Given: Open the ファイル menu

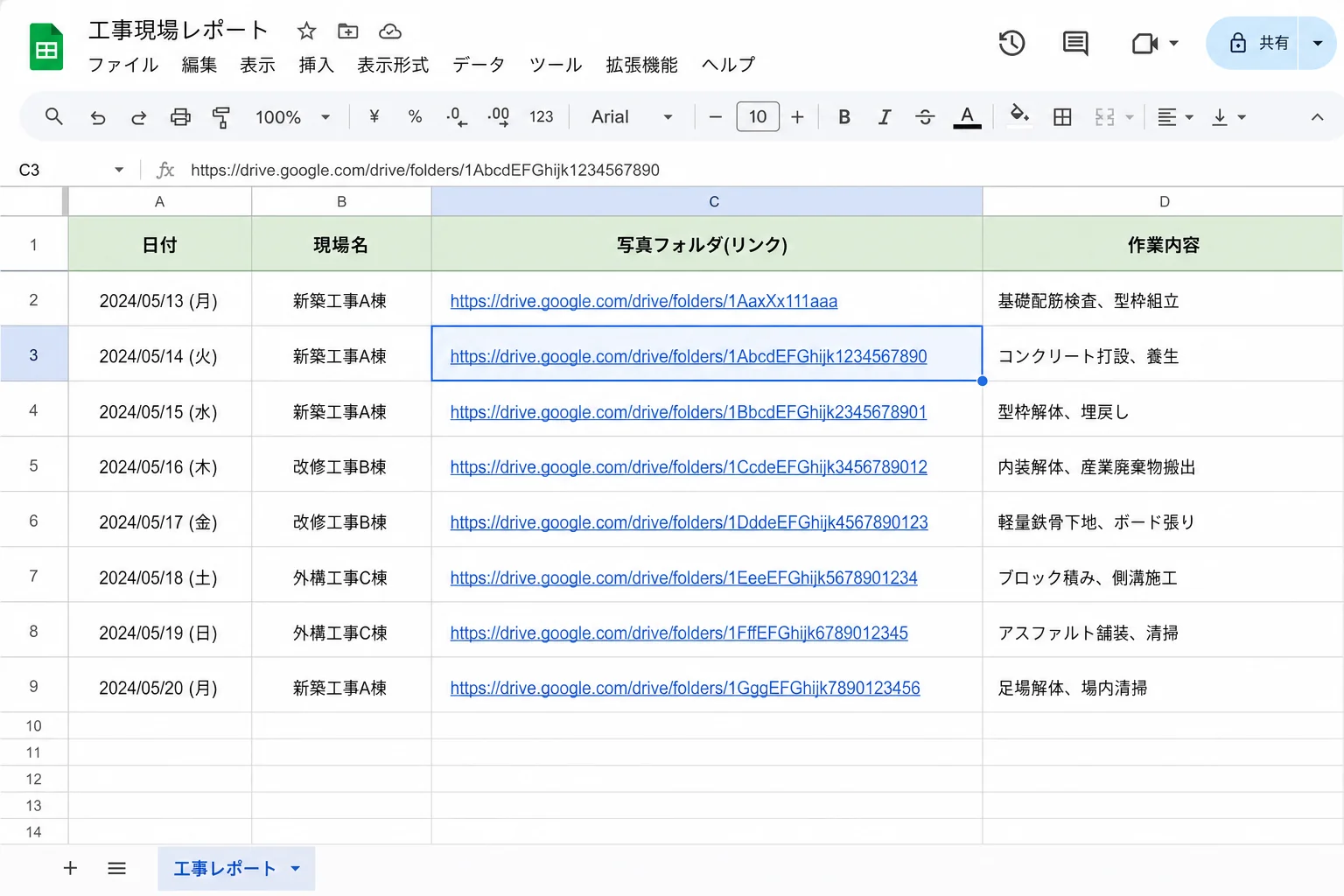Looking at the screenshot, I should click(x=123, y=65).
